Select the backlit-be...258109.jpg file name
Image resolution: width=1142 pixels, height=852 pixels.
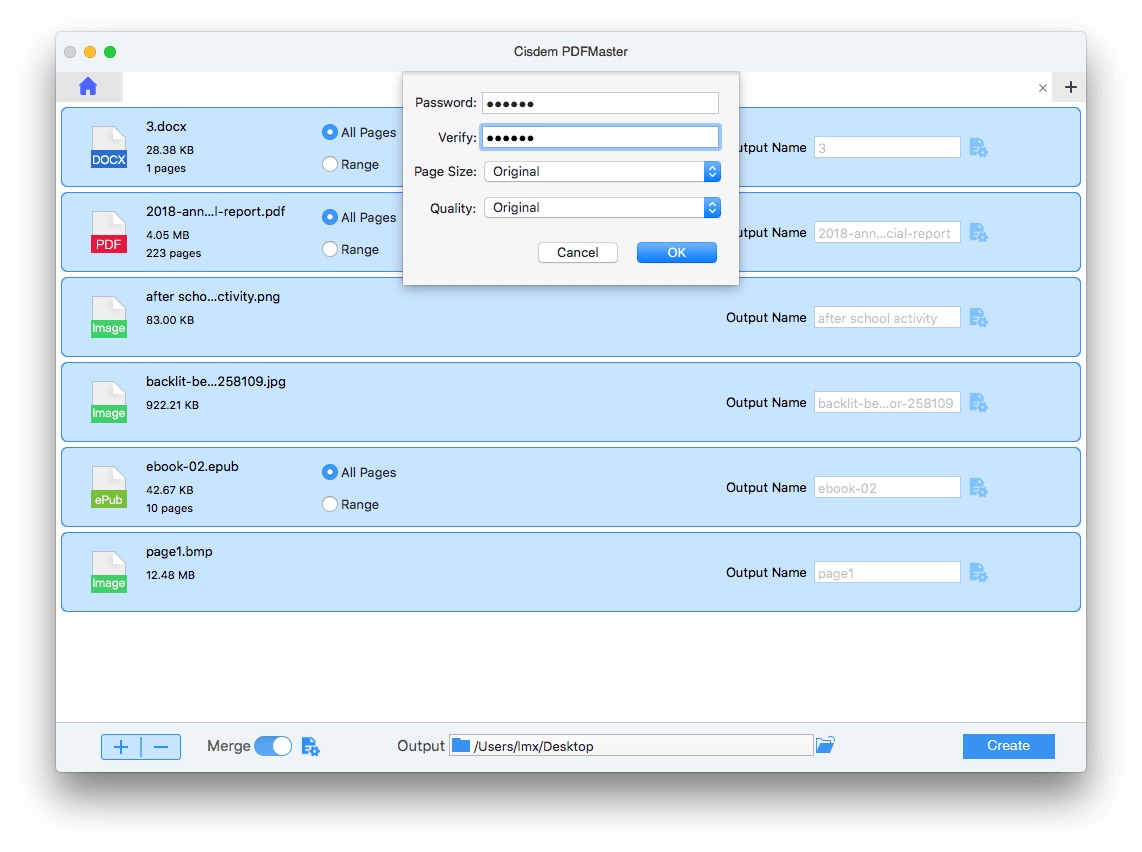tap(216, 382)
